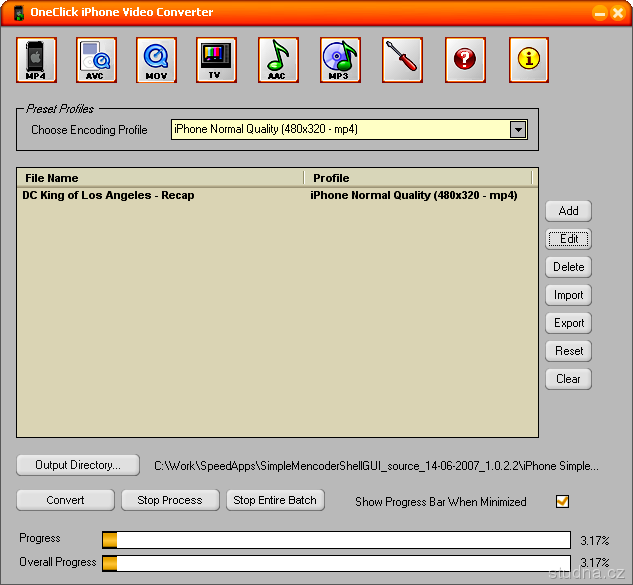
Task: Click the File Name column header
Action: pos(160,178)
